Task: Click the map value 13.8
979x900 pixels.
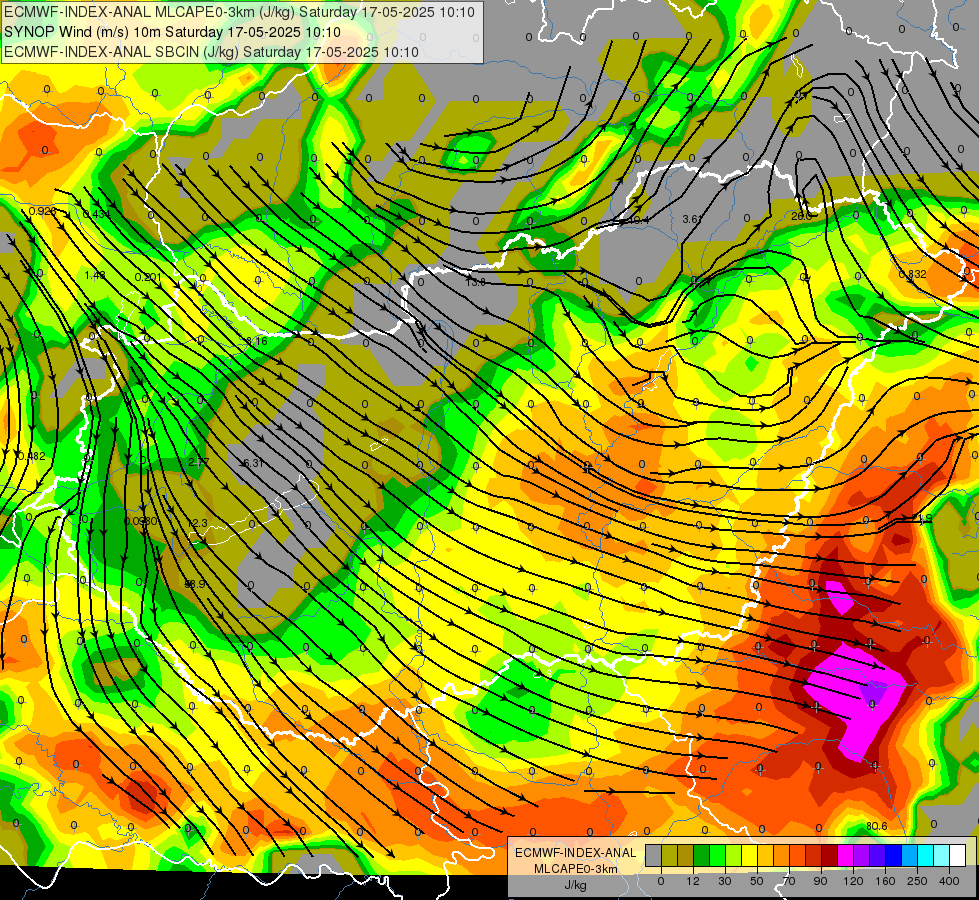Action: (476, 282)
